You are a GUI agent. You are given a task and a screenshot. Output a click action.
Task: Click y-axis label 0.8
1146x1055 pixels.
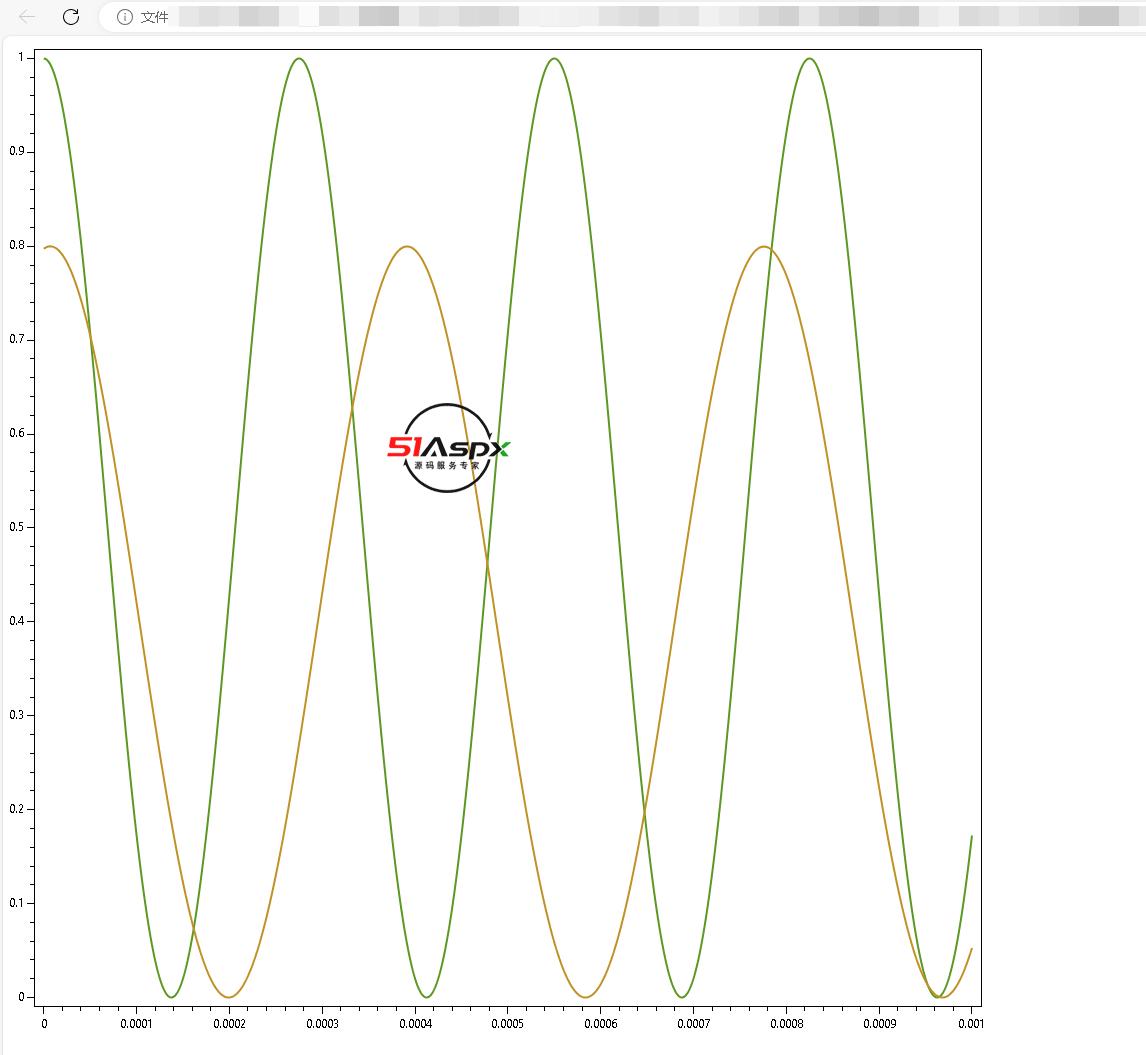pyautogui.click(x=17, y=245)
